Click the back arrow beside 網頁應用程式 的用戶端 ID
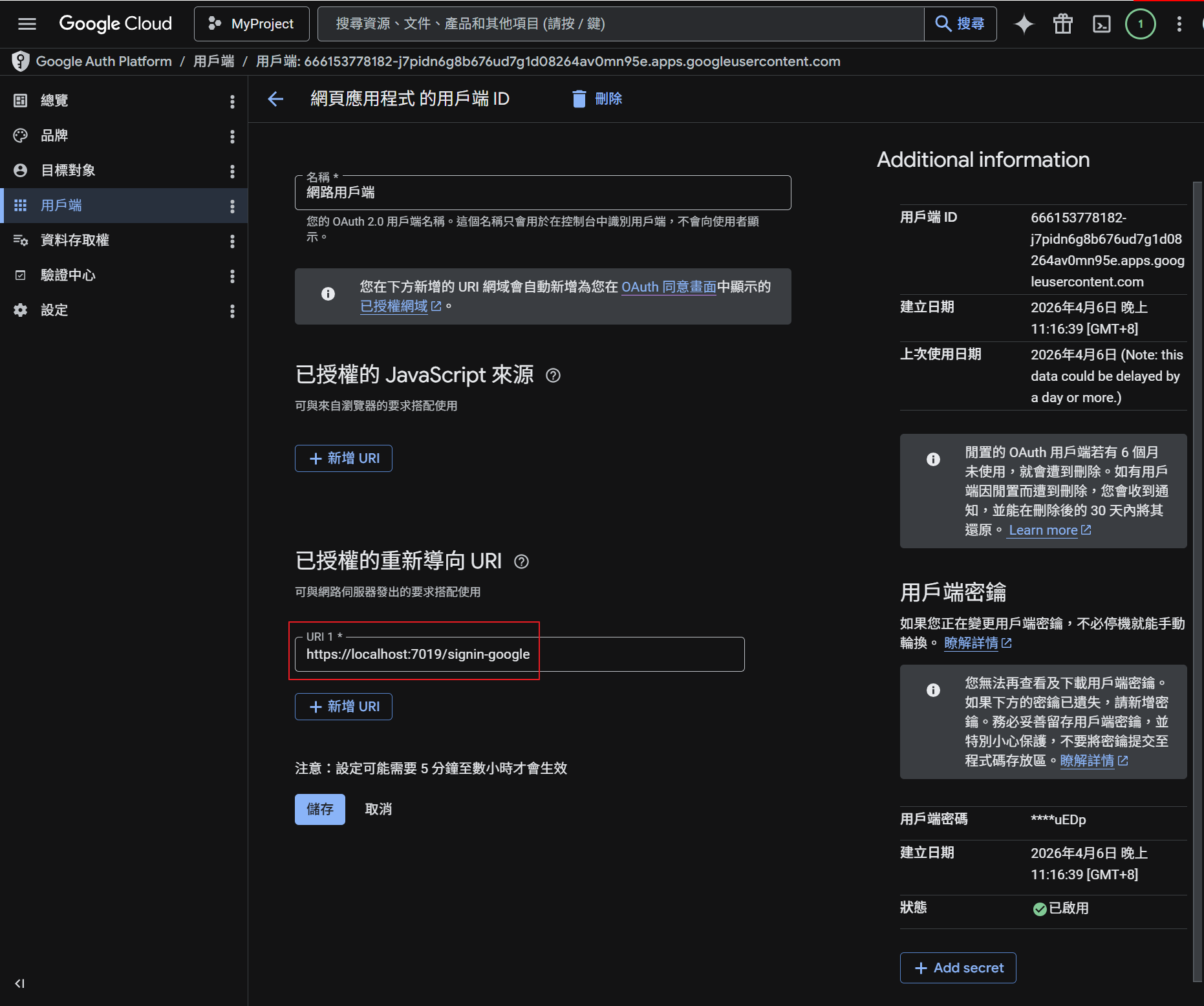The image size is (1204, 1006). coord(275,99)
